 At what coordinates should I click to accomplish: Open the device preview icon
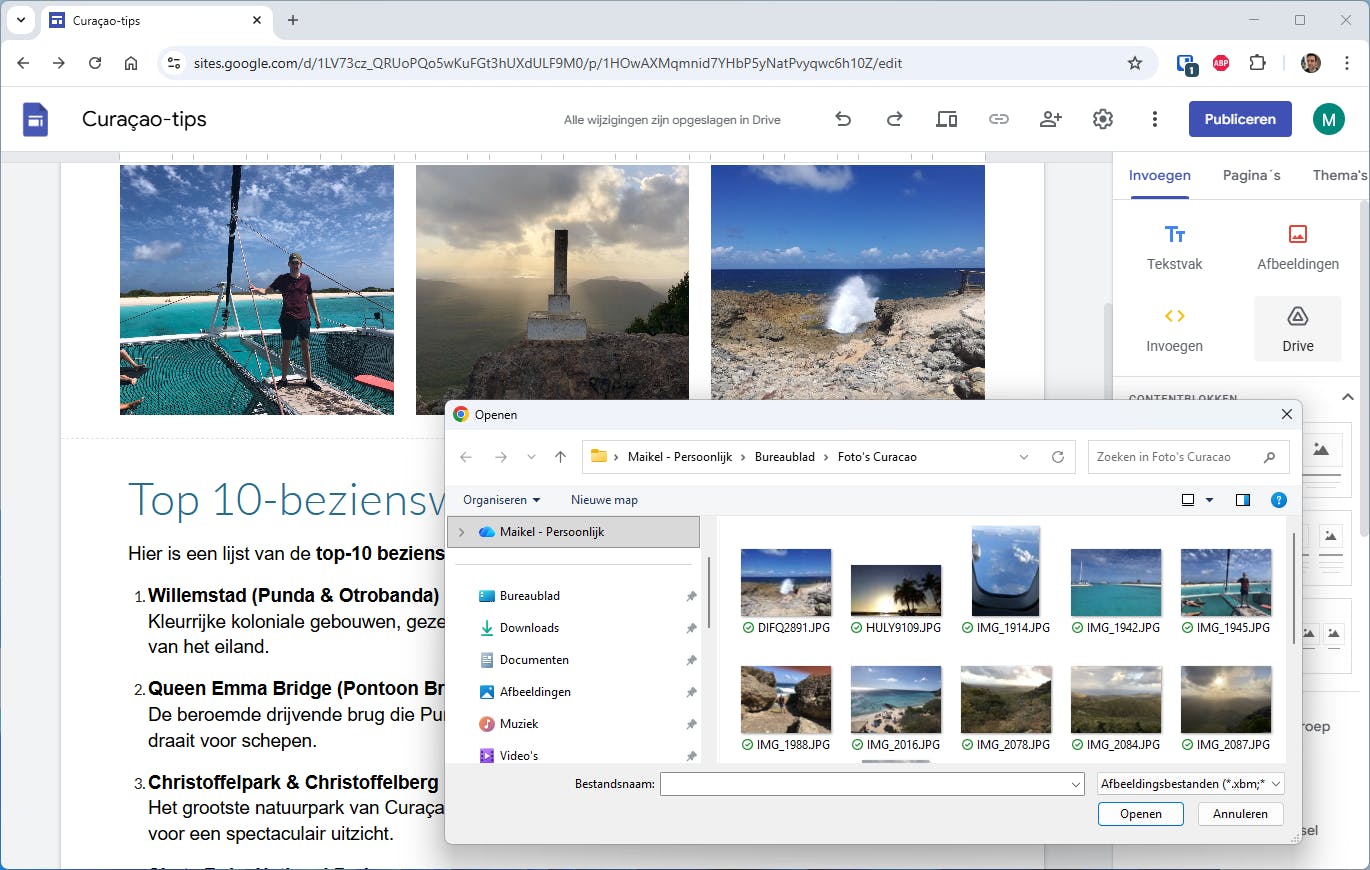tap(946, 119)
